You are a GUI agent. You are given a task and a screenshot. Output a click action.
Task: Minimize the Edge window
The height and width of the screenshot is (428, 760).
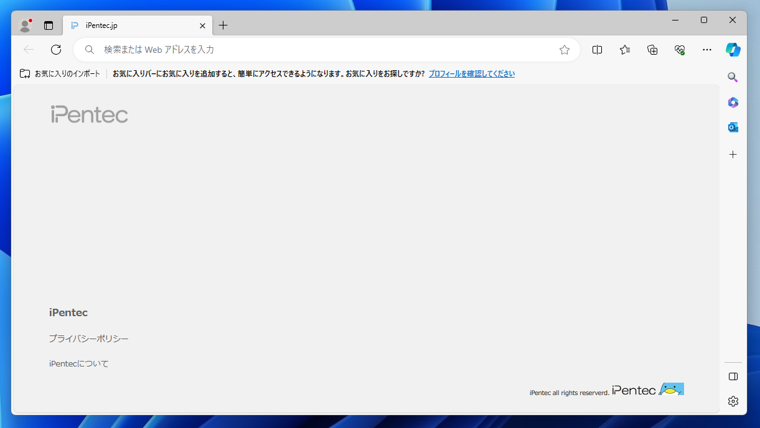(675, 20)
